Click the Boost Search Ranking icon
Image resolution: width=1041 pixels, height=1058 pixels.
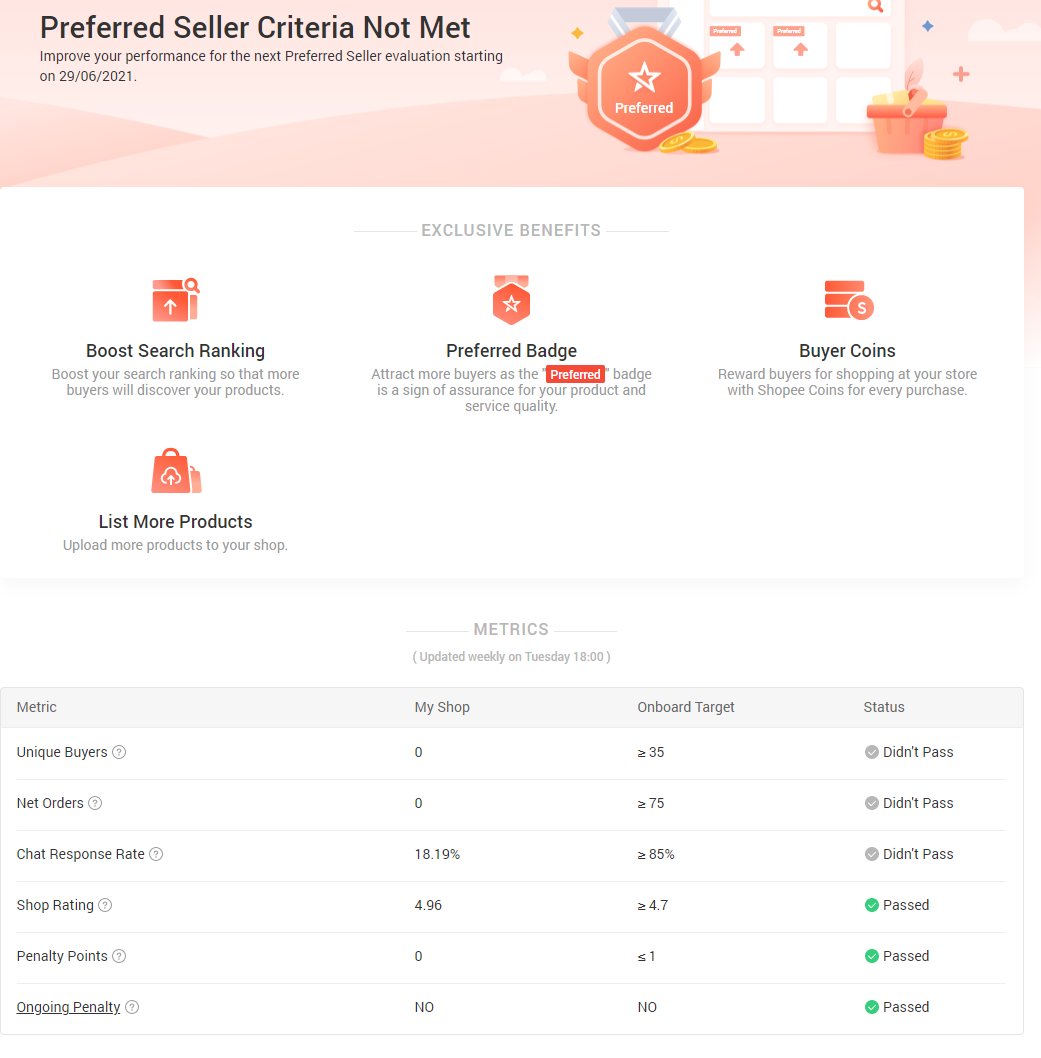pyautogui.click(x=175, y=300)
